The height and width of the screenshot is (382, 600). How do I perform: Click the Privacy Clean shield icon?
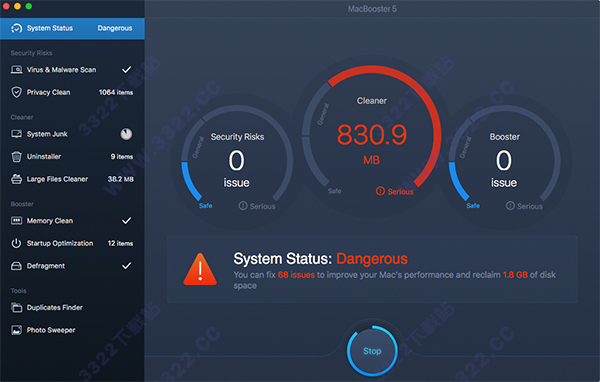tap(16, 92)
